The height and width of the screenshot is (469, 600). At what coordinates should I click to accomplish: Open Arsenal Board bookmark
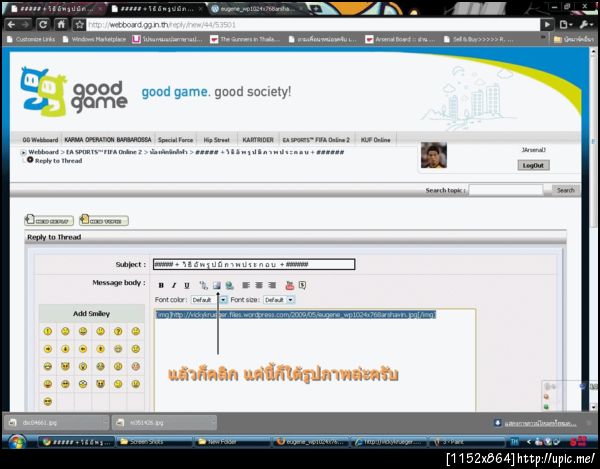pyautogui.click(x=401, y=39)
